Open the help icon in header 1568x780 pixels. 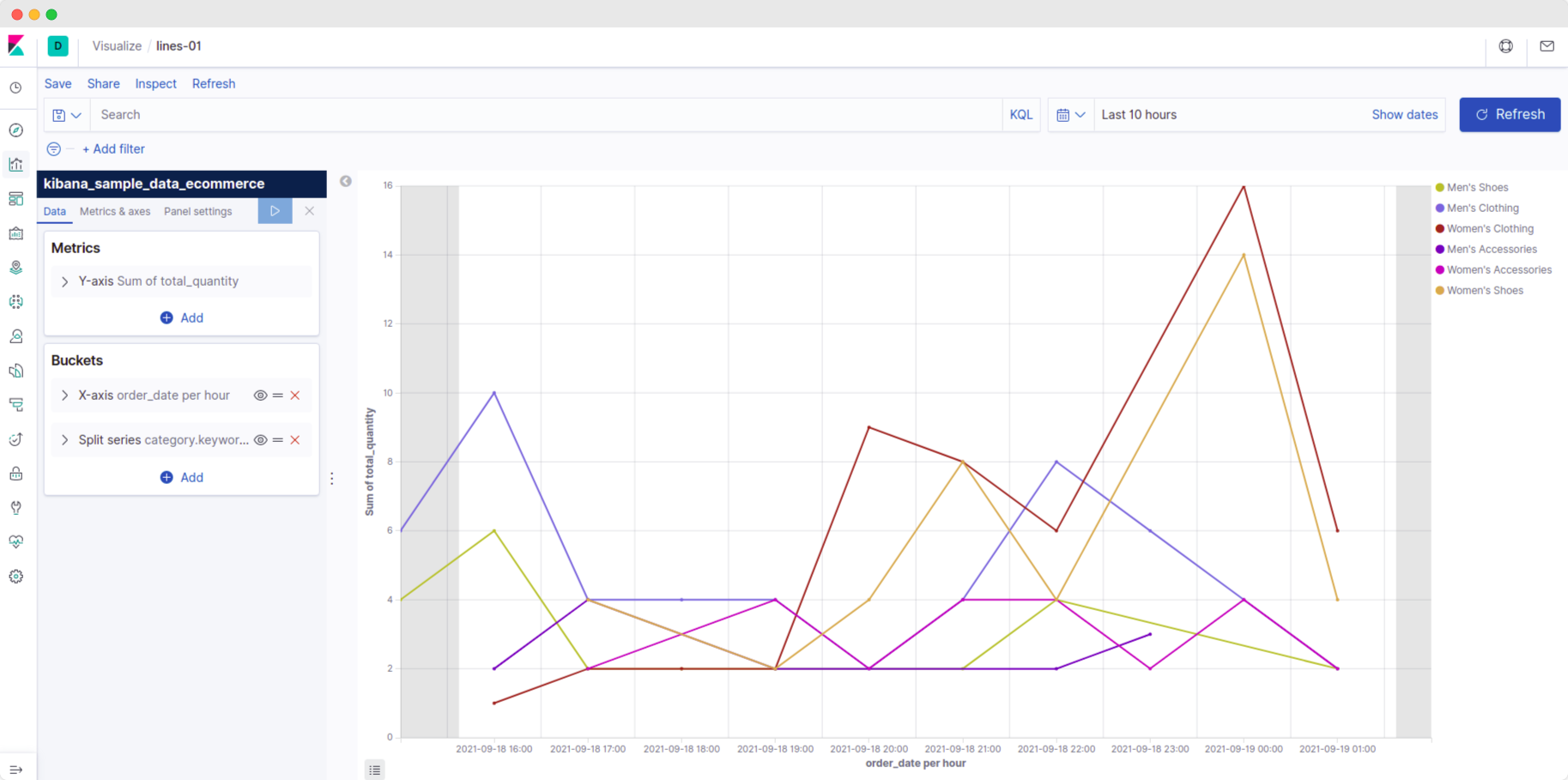(1506, 46)
